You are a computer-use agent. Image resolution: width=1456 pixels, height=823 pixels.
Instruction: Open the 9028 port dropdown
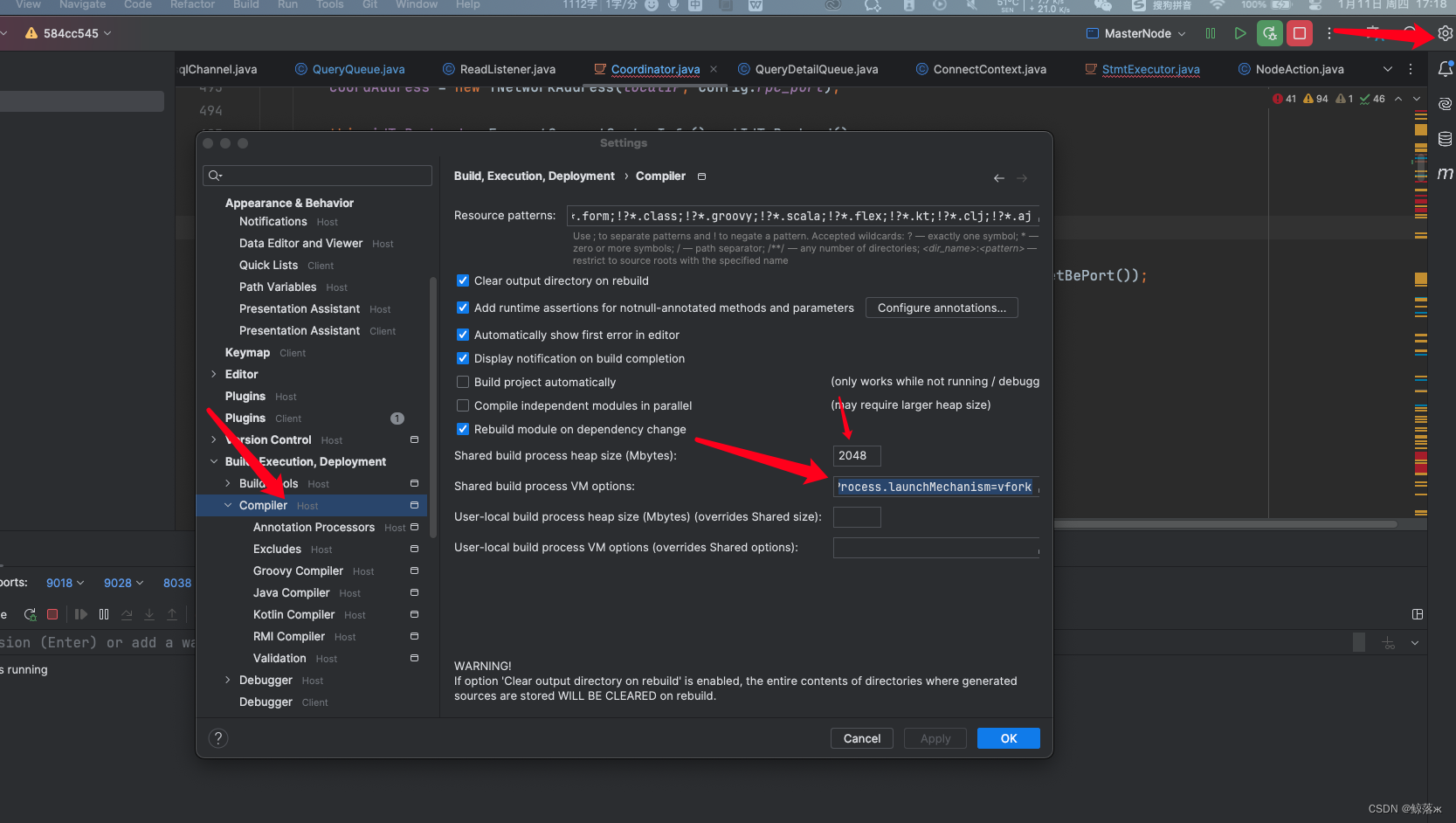point(123,583)
